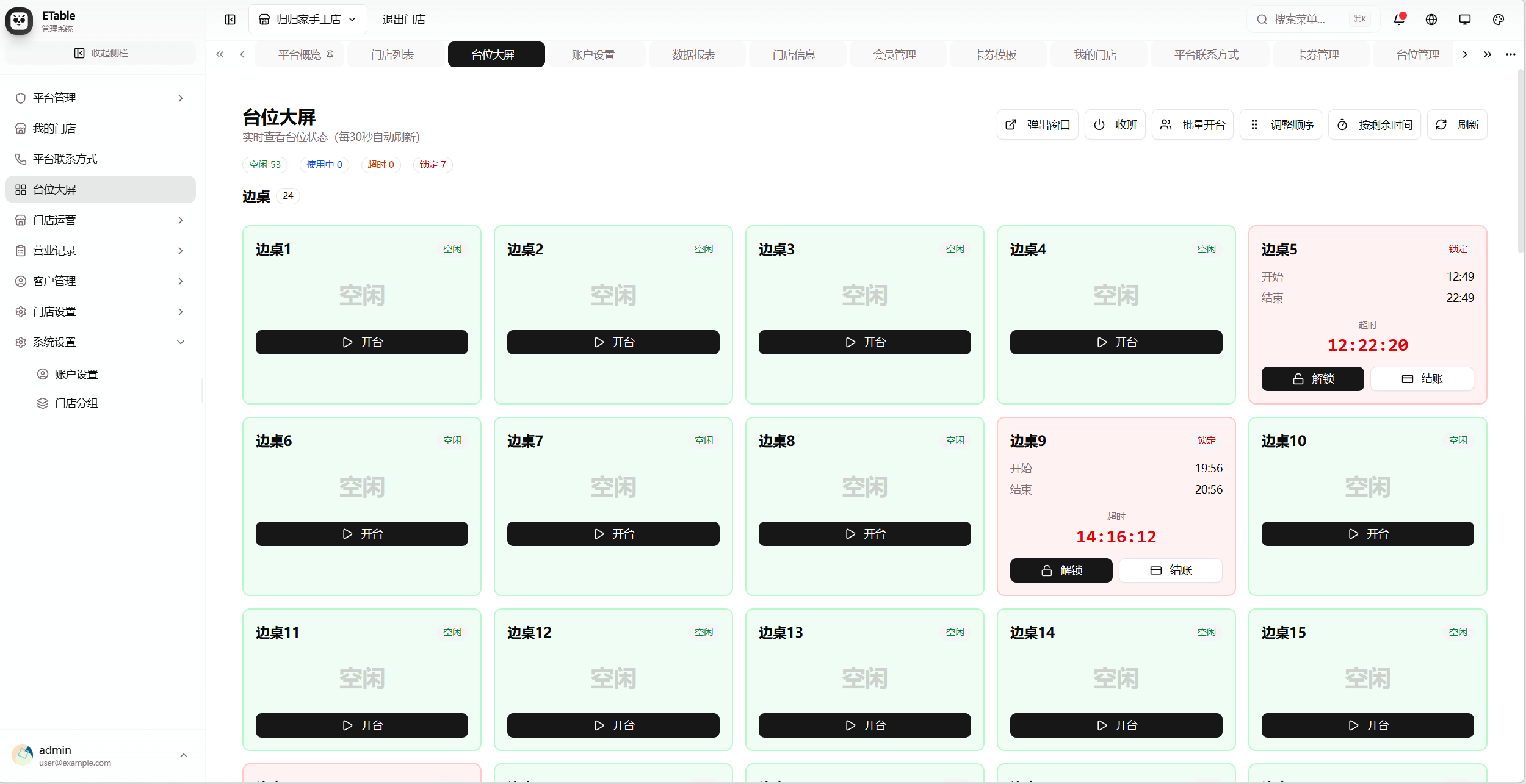Click the 平台联系方式 phone icon
The width and height of the screenshot is (1526, 784).
(21, 159)
